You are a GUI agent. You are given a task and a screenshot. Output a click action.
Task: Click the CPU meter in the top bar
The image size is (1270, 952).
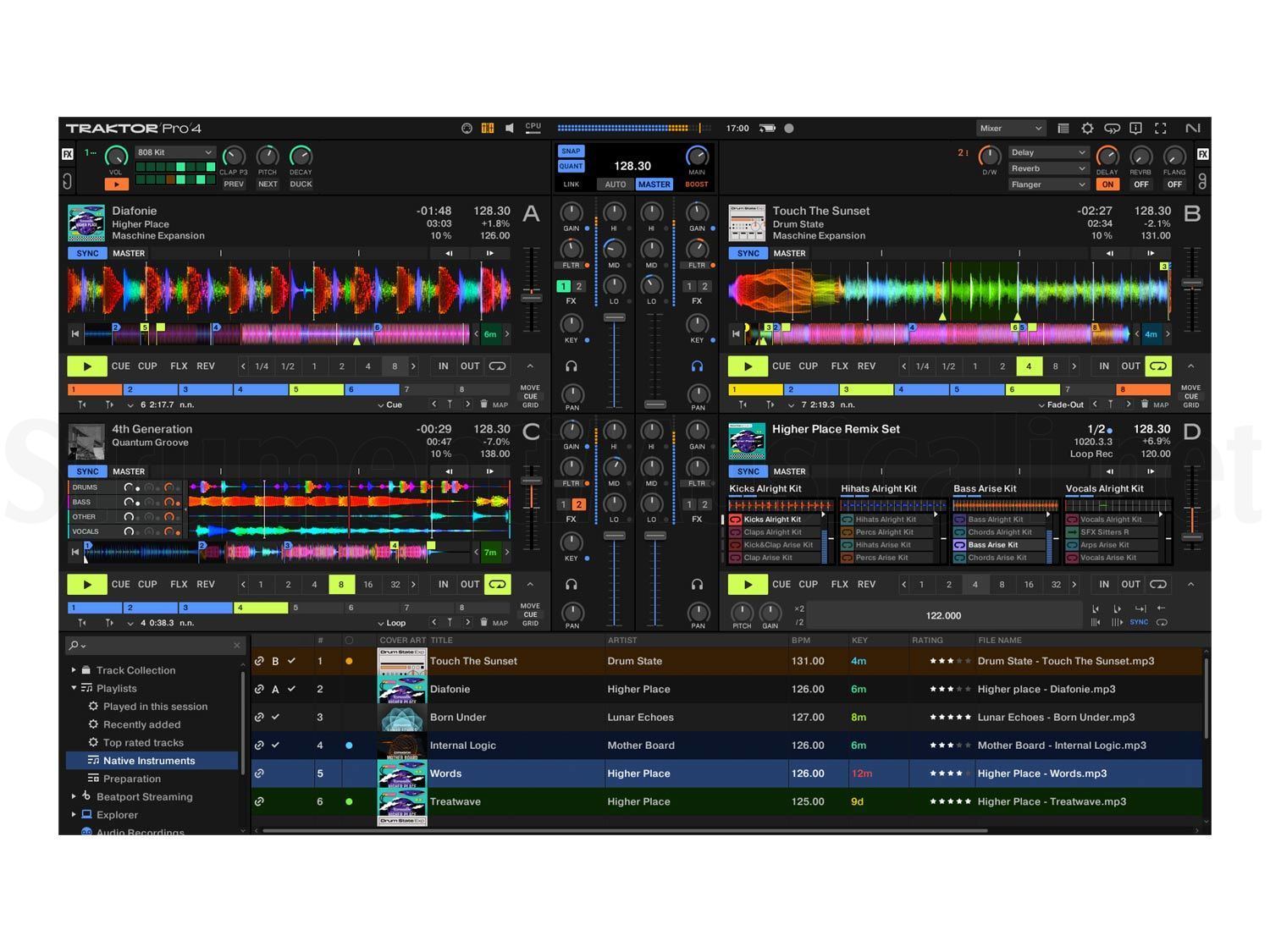[533, 127]
